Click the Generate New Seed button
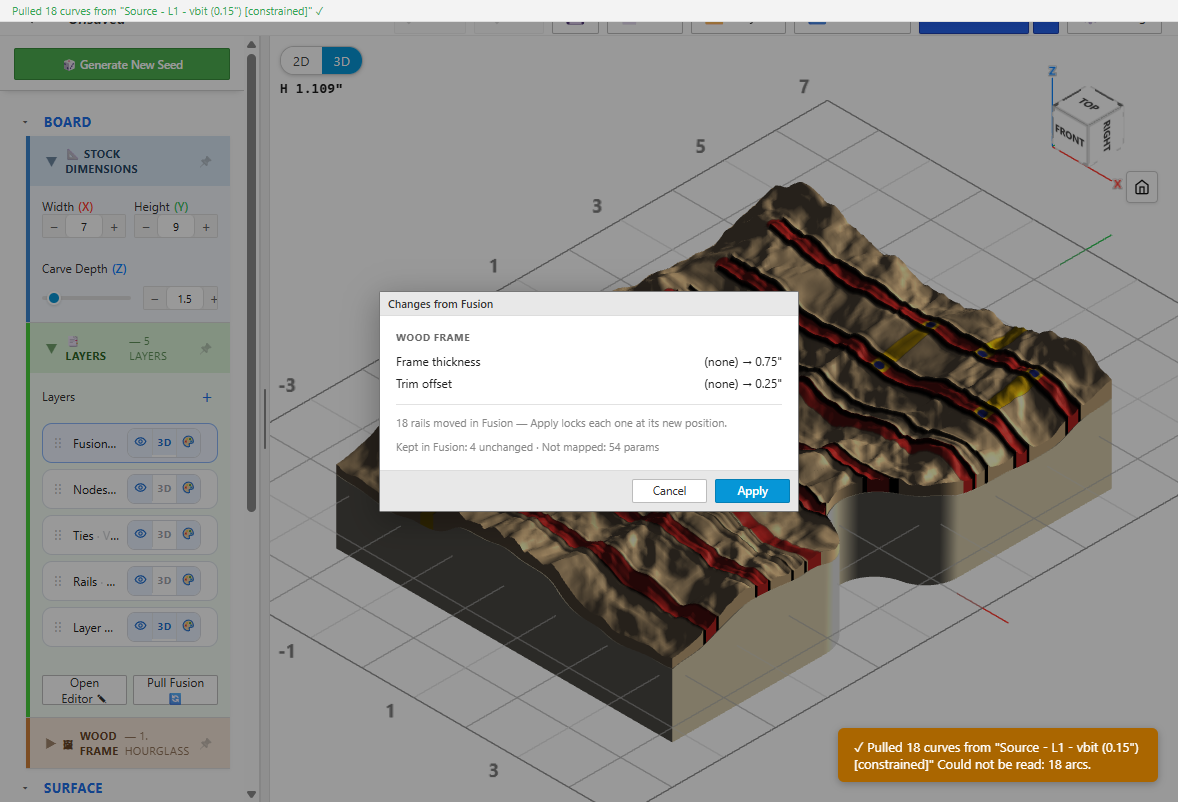The image size is (1178, 802). pyautogui.click(x=122, y=65)
